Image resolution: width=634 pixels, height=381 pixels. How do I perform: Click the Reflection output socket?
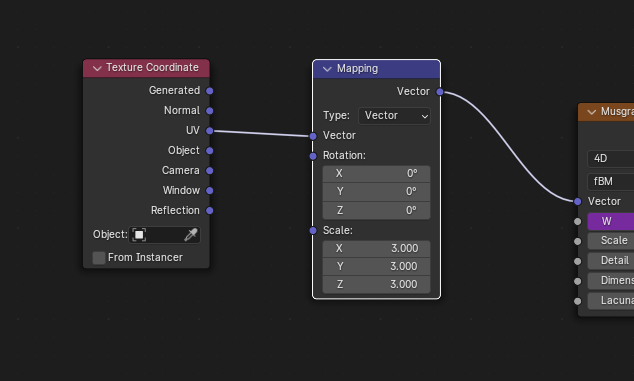click(209, 210)
